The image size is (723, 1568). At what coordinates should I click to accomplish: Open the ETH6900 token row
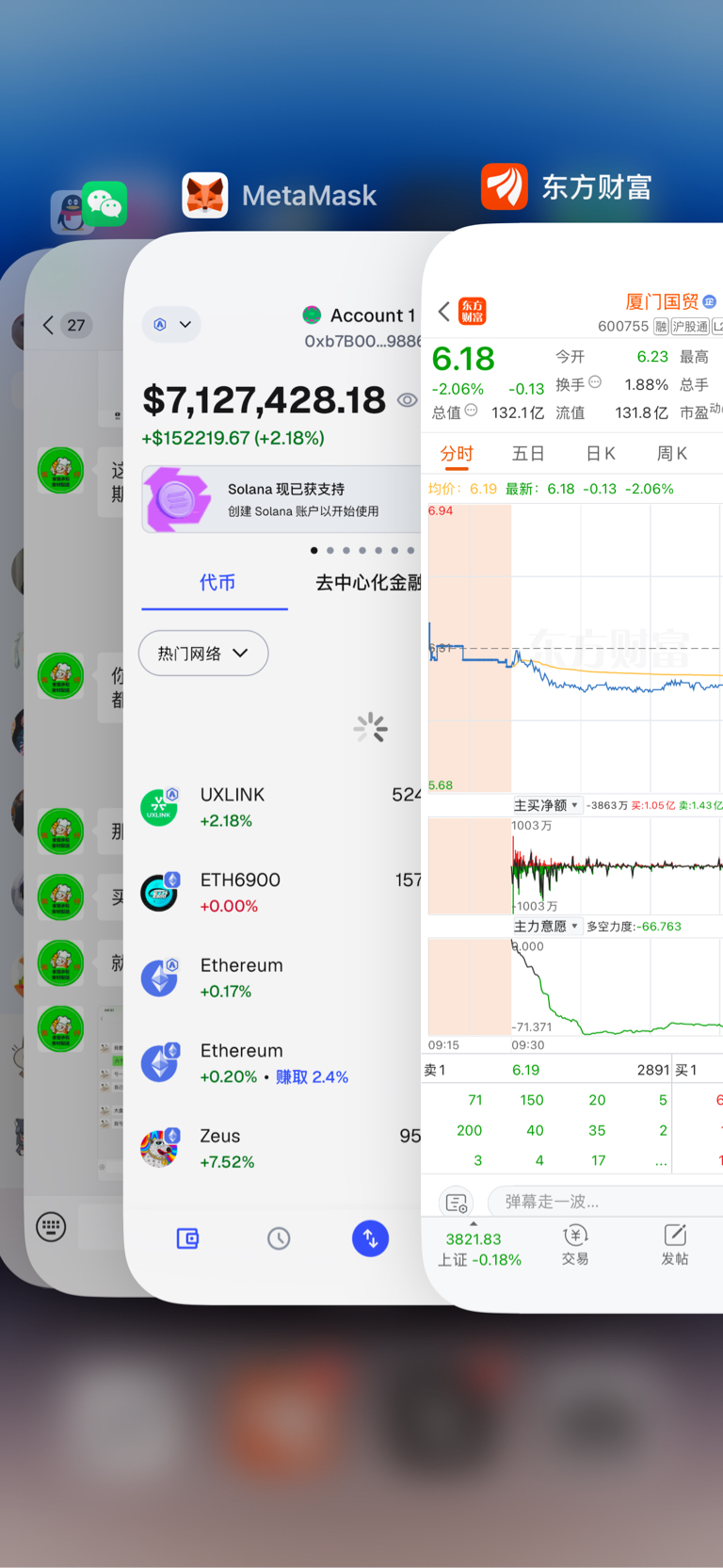click(x=281, y=893)
